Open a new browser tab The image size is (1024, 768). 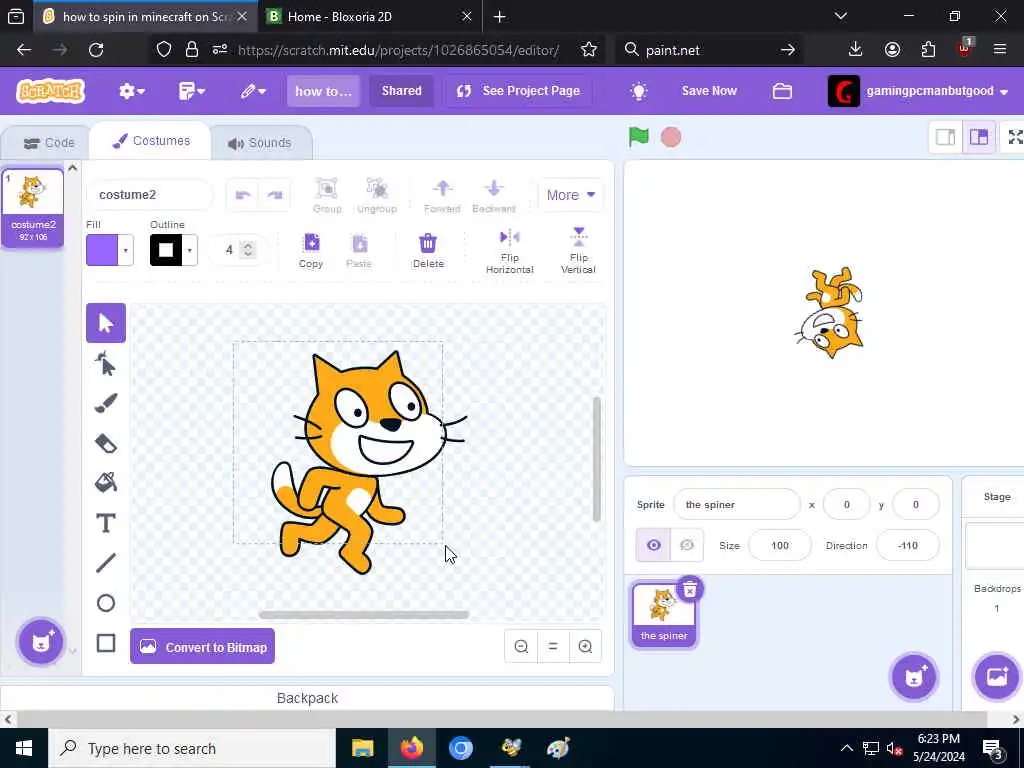(500, 16)
